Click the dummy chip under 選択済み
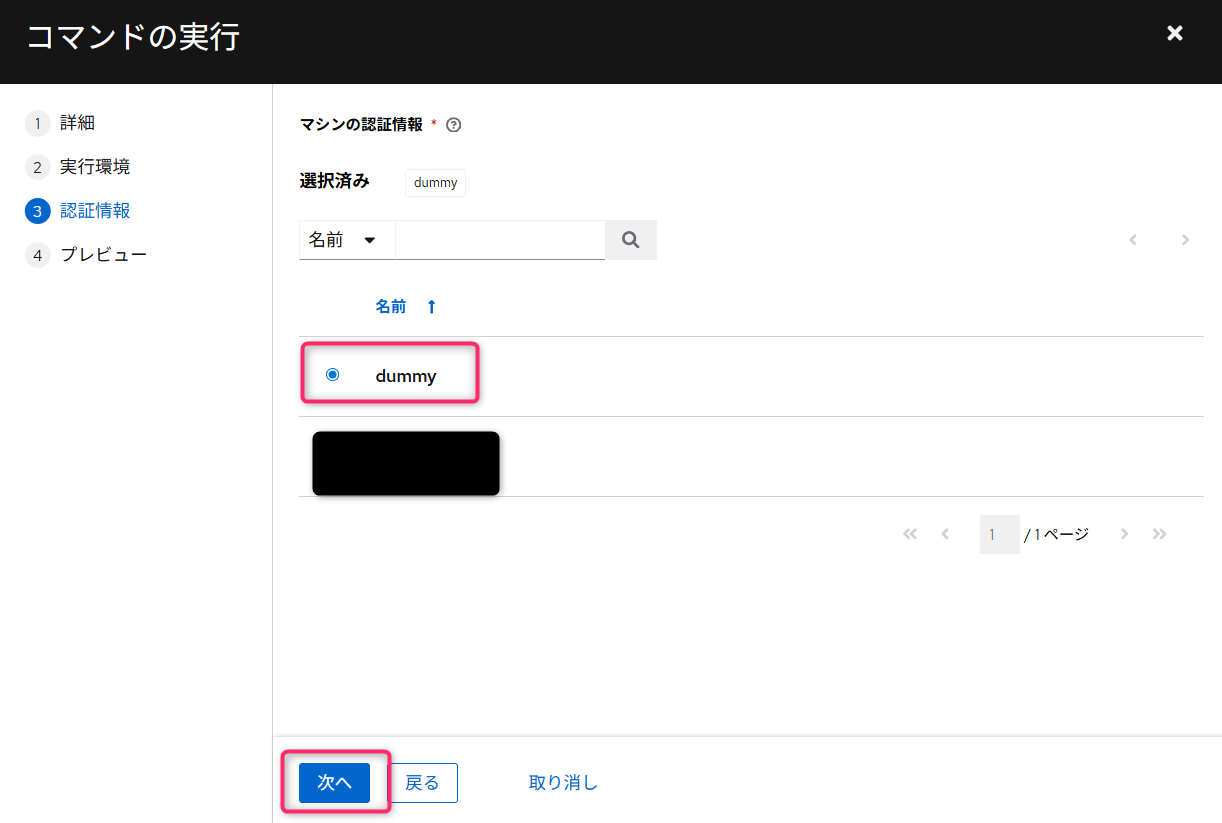Screen dimensions: 1222x823 tap(435, 183)
